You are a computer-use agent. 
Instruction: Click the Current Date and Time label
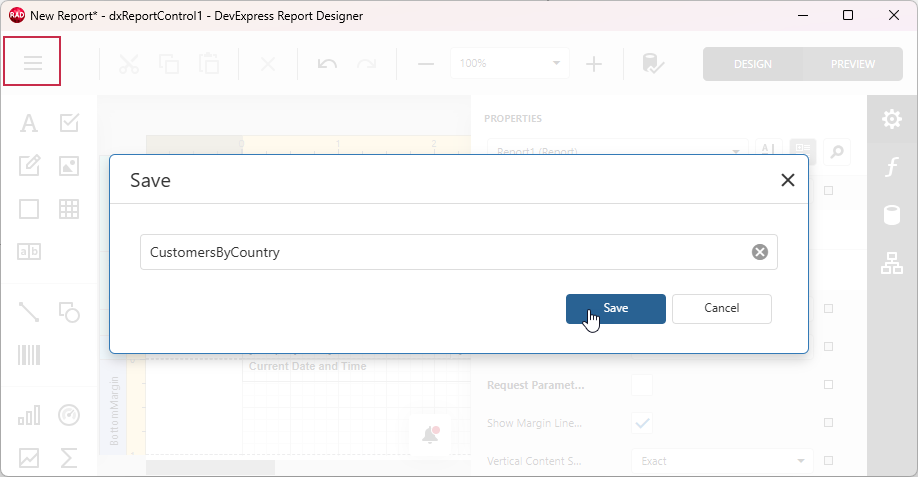click(x=307, y=366)
